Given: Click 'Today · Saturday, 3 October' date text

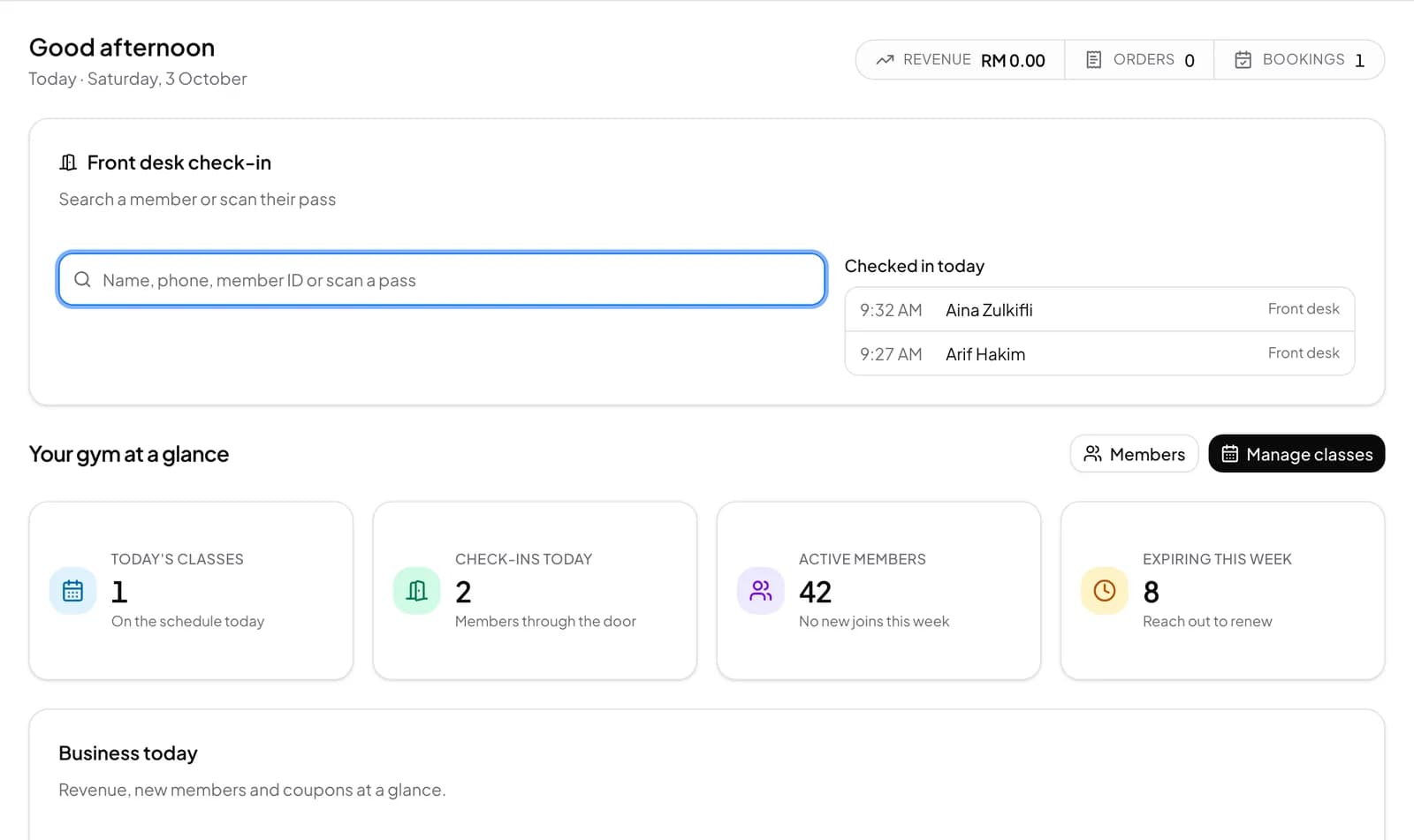Looking at the screenshot, I should tap(138, 79).
